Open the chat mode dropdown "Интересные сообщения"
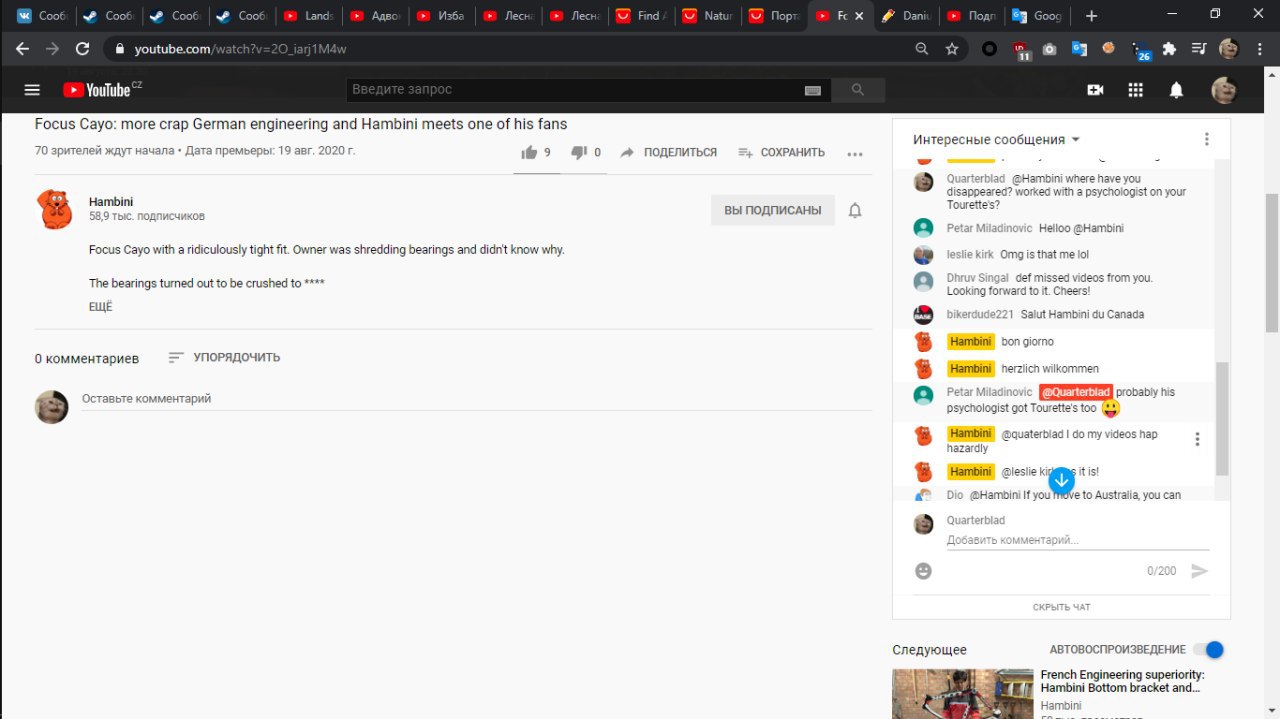The width and height of the screenshot is (1280, 719). 996,140
